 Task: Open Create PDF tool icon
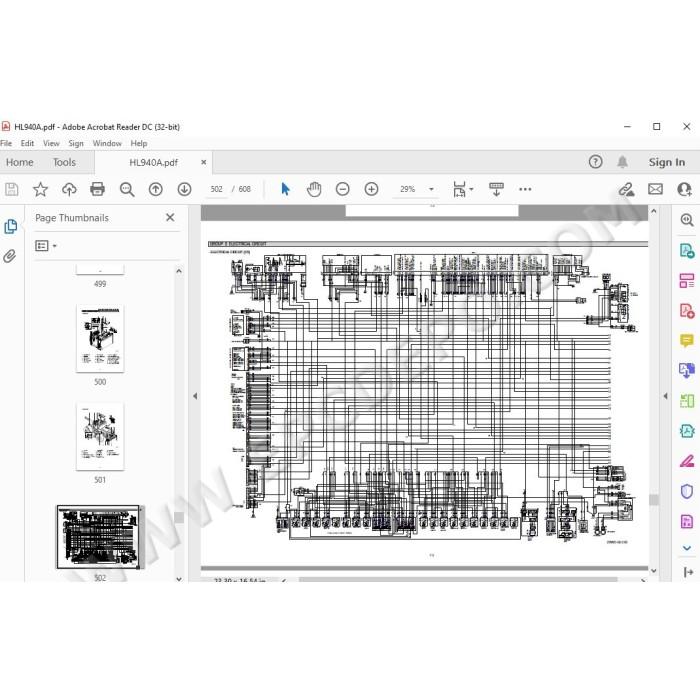(x=687, y=311)
